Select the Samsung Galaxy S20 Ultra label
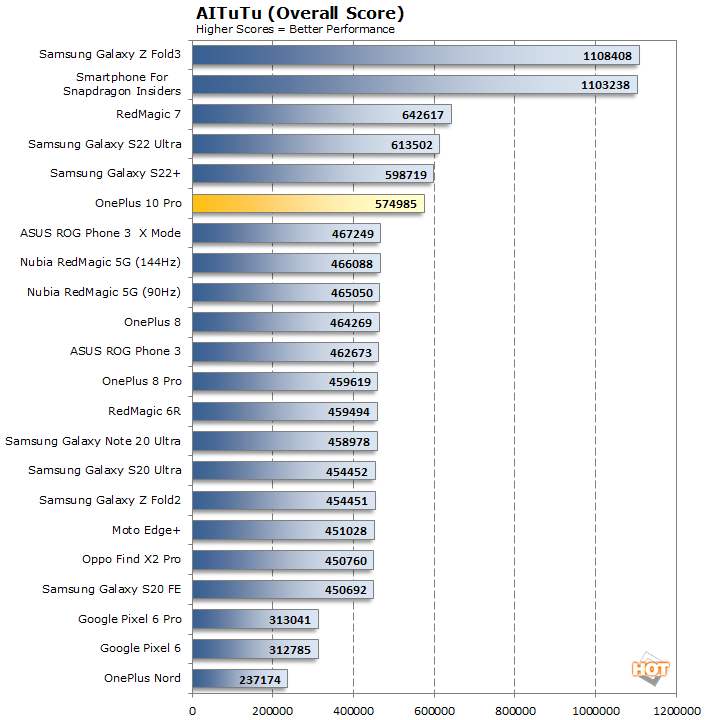The width and height of the screenshot is (708, 720). (x=105, y=470)
